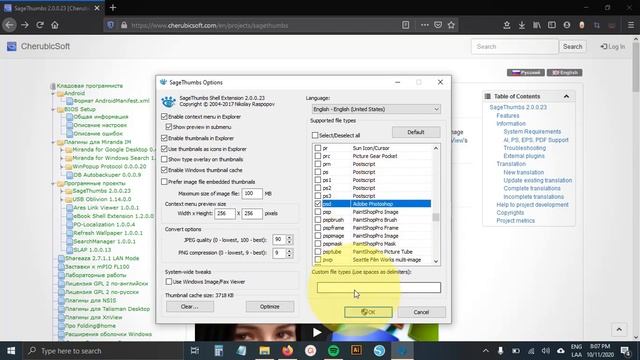
Task: Toggle Show preview in submenu
Action: click(169, 127)
